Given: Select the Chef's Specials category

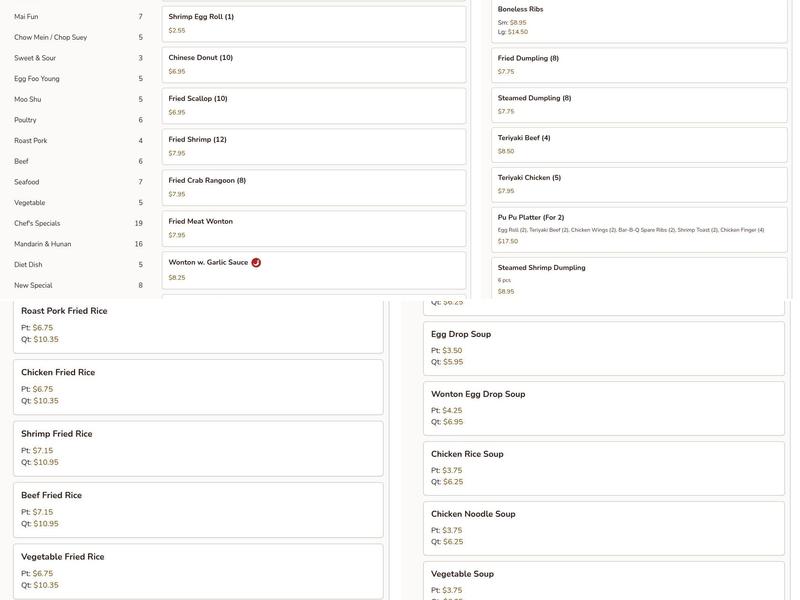Looking at the screenshot, I should [37, 224].
